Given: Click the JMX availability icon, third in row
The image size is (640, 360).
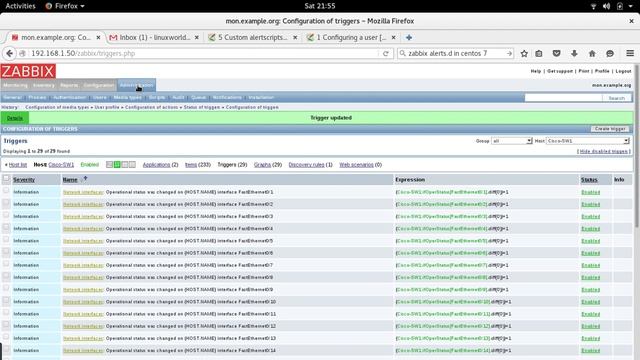Looking at the screenshot, I should 124,165.
